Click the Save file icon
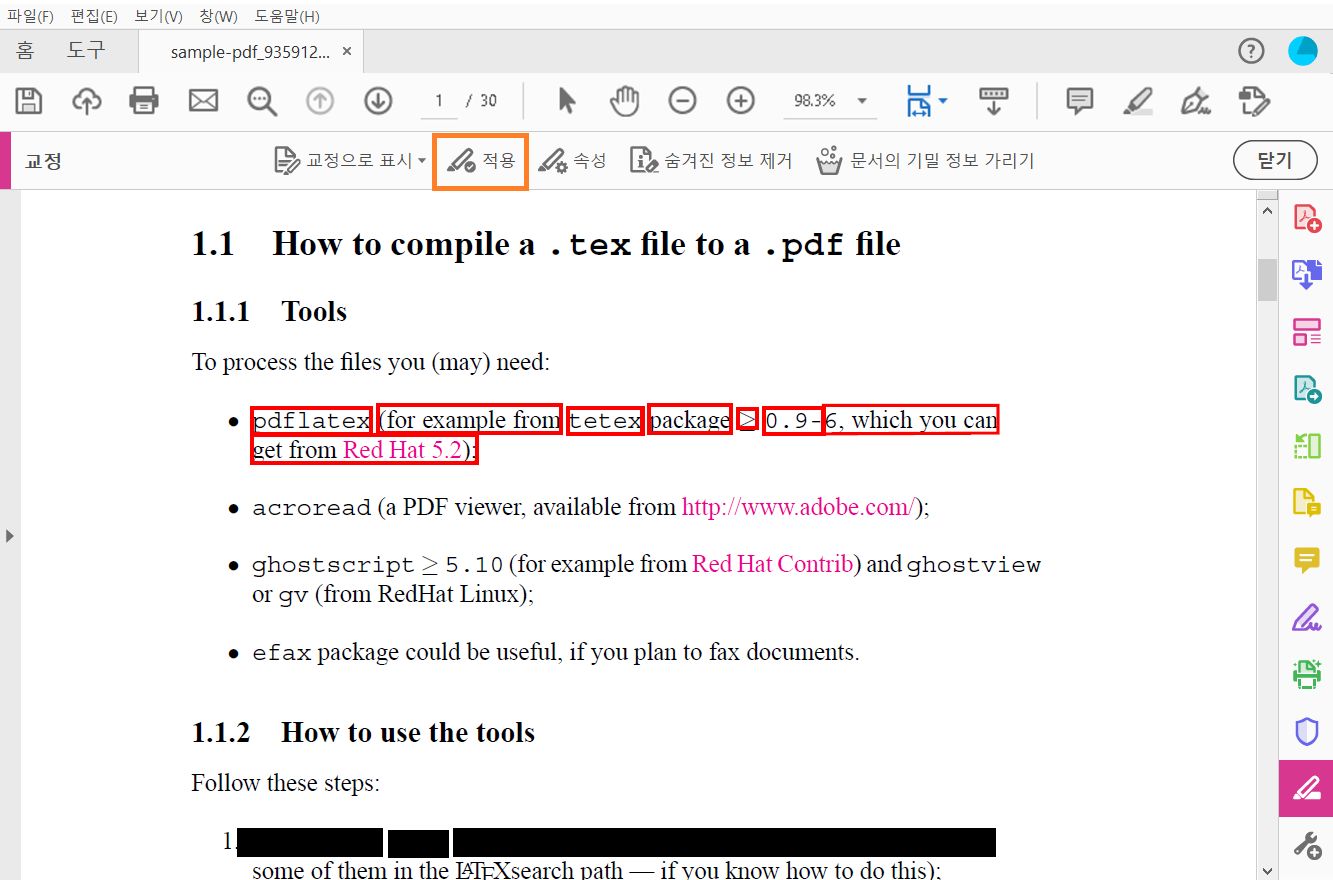Image resolution: width=1333 pixels, height=880 pixels. [x=29, y=100]
